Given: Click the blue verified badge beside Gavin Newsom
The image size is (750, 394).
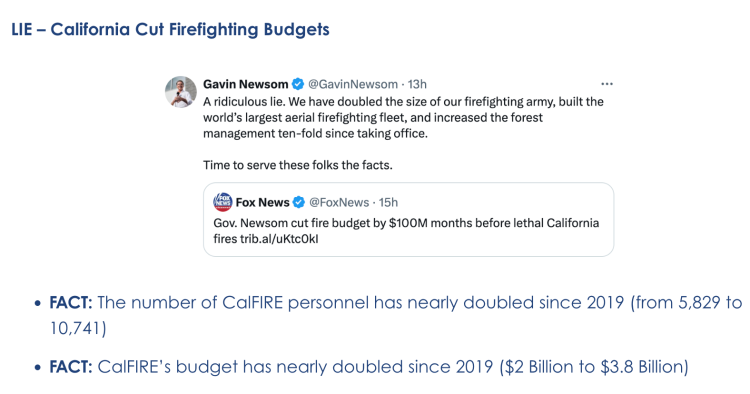Looking at the screenshot, I should click(x=298, y=84).
